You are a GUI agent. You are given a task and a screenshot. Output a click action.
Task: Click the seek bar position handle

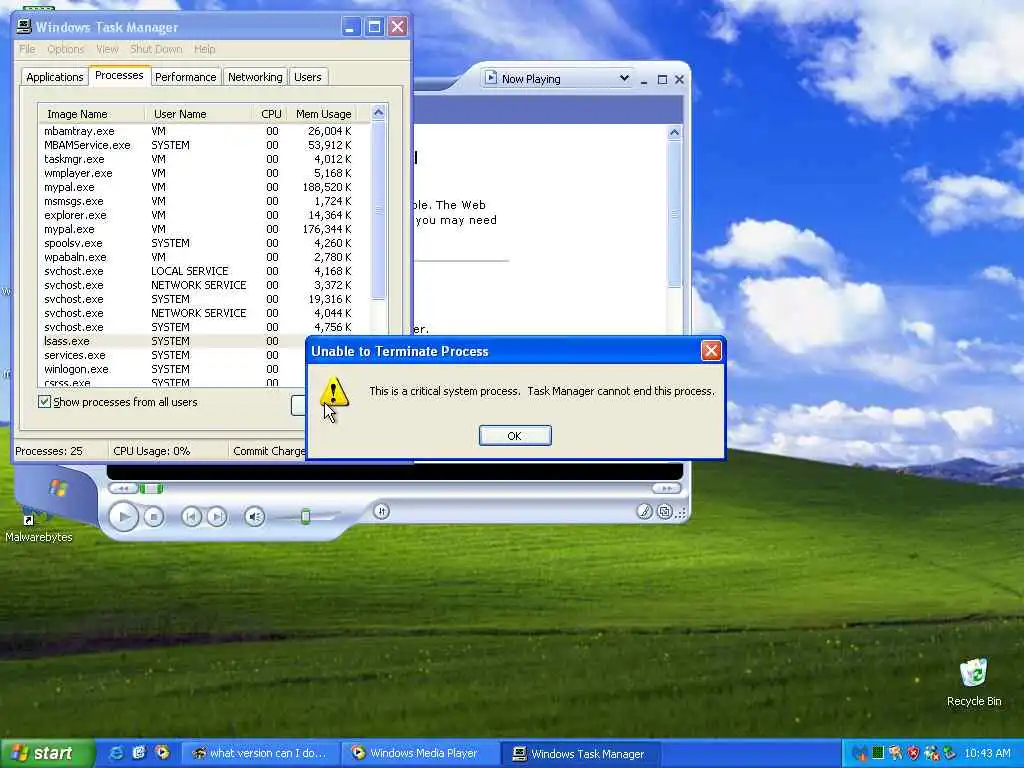pos(152,488)
